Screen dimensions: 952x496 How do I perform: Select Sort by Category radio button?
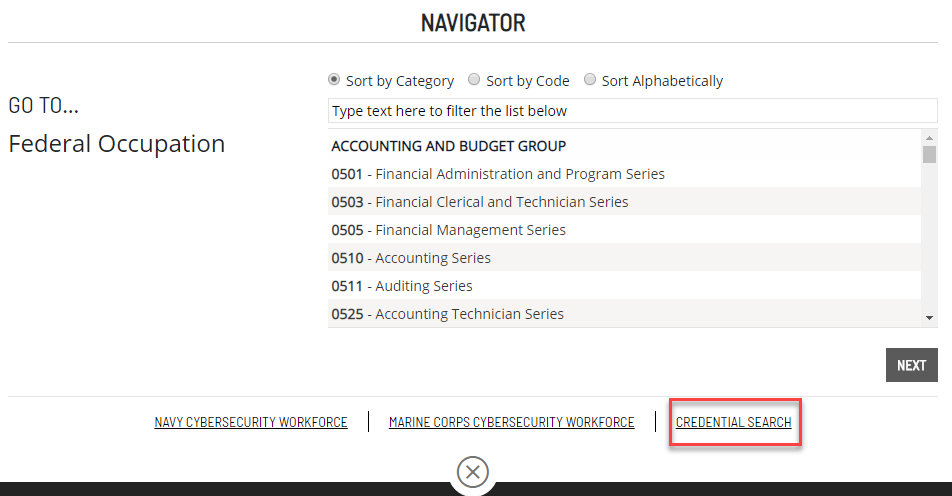click(334, 80)
